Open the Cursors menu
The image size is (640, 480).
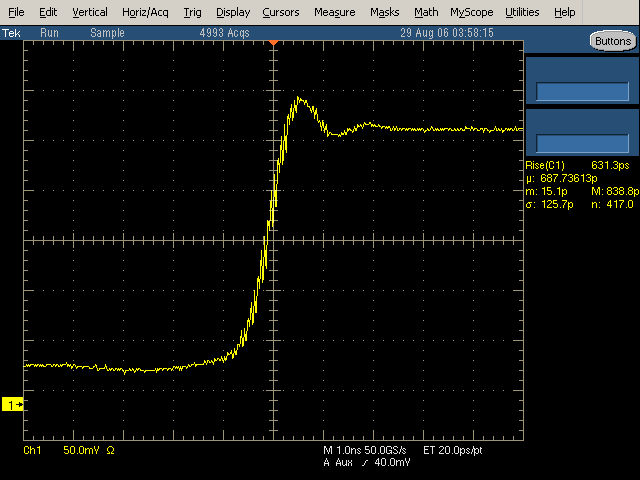(281, 12)
